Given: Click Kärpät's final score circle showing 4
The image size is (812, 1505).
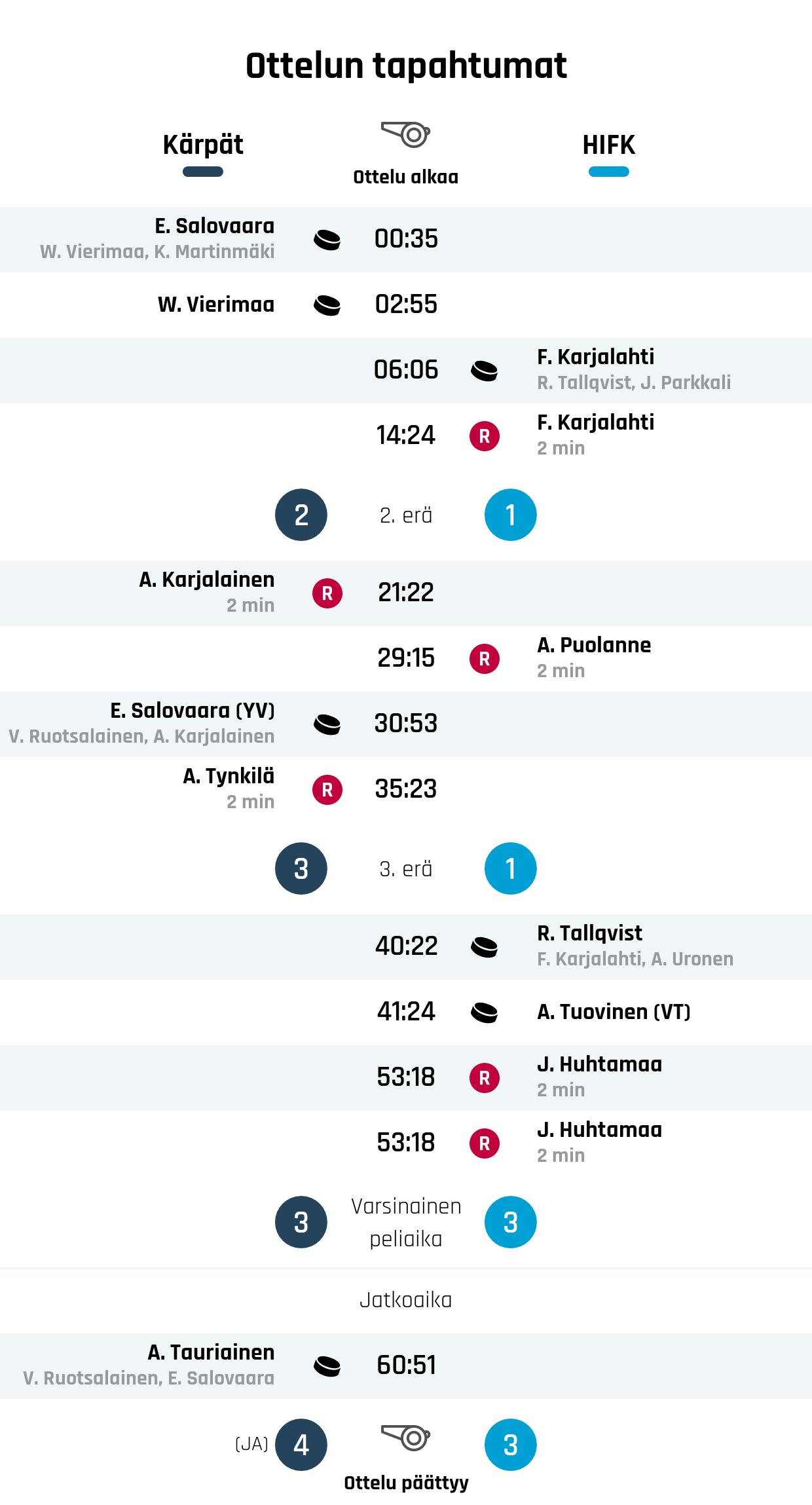Looking at the screenshot, I should [301, 1445].
